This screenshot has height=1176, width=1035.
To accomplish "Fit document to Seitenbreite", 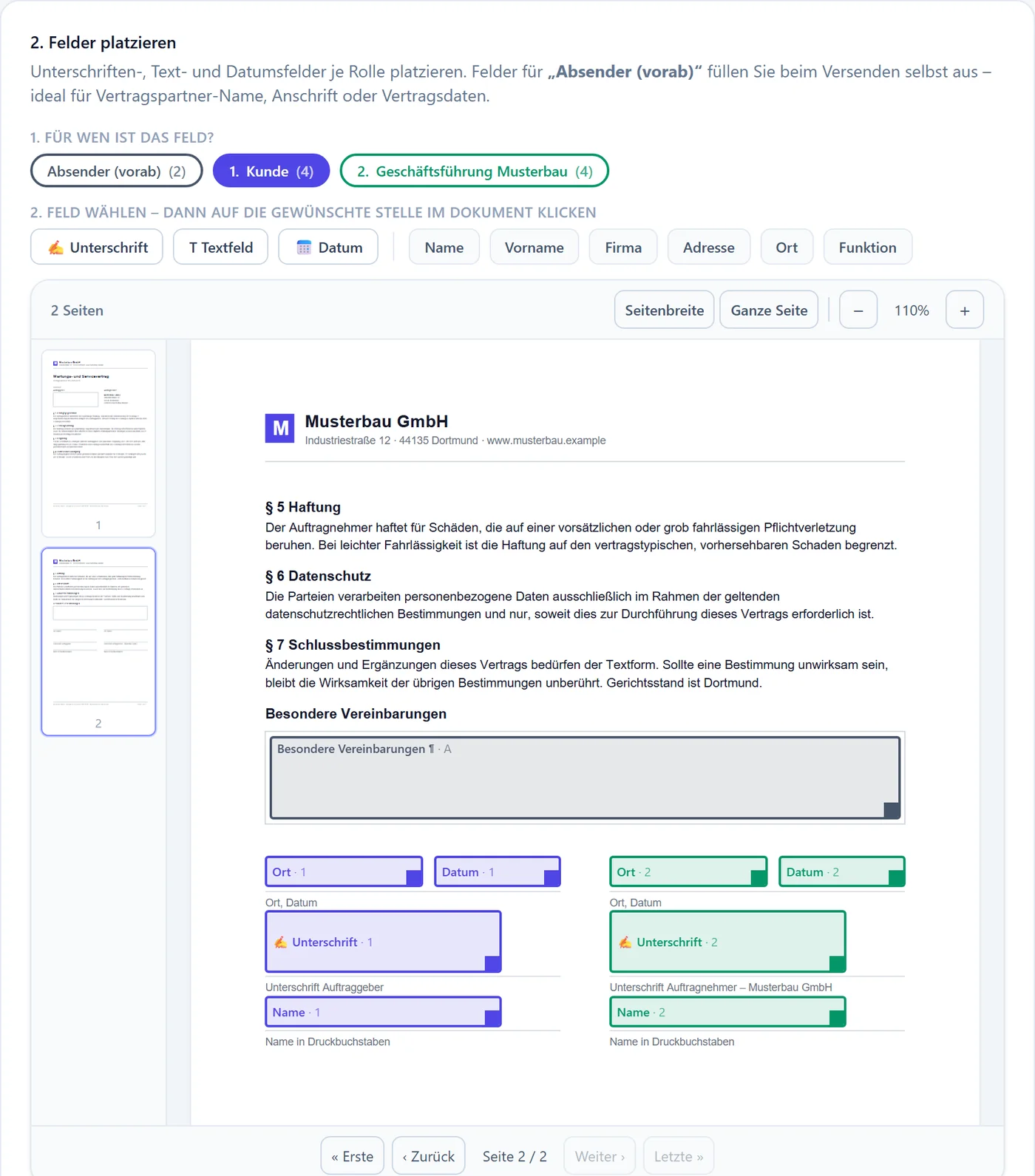I will (x=664, y=310).
